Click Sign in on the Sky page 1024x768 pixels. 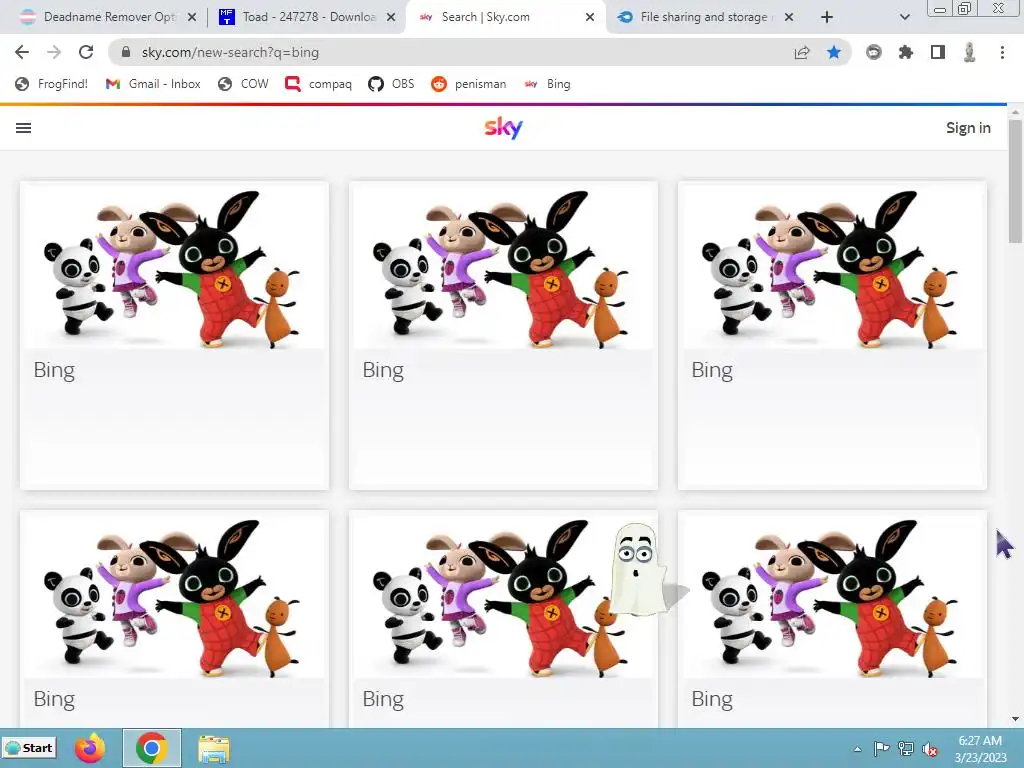tap(968, 128)
